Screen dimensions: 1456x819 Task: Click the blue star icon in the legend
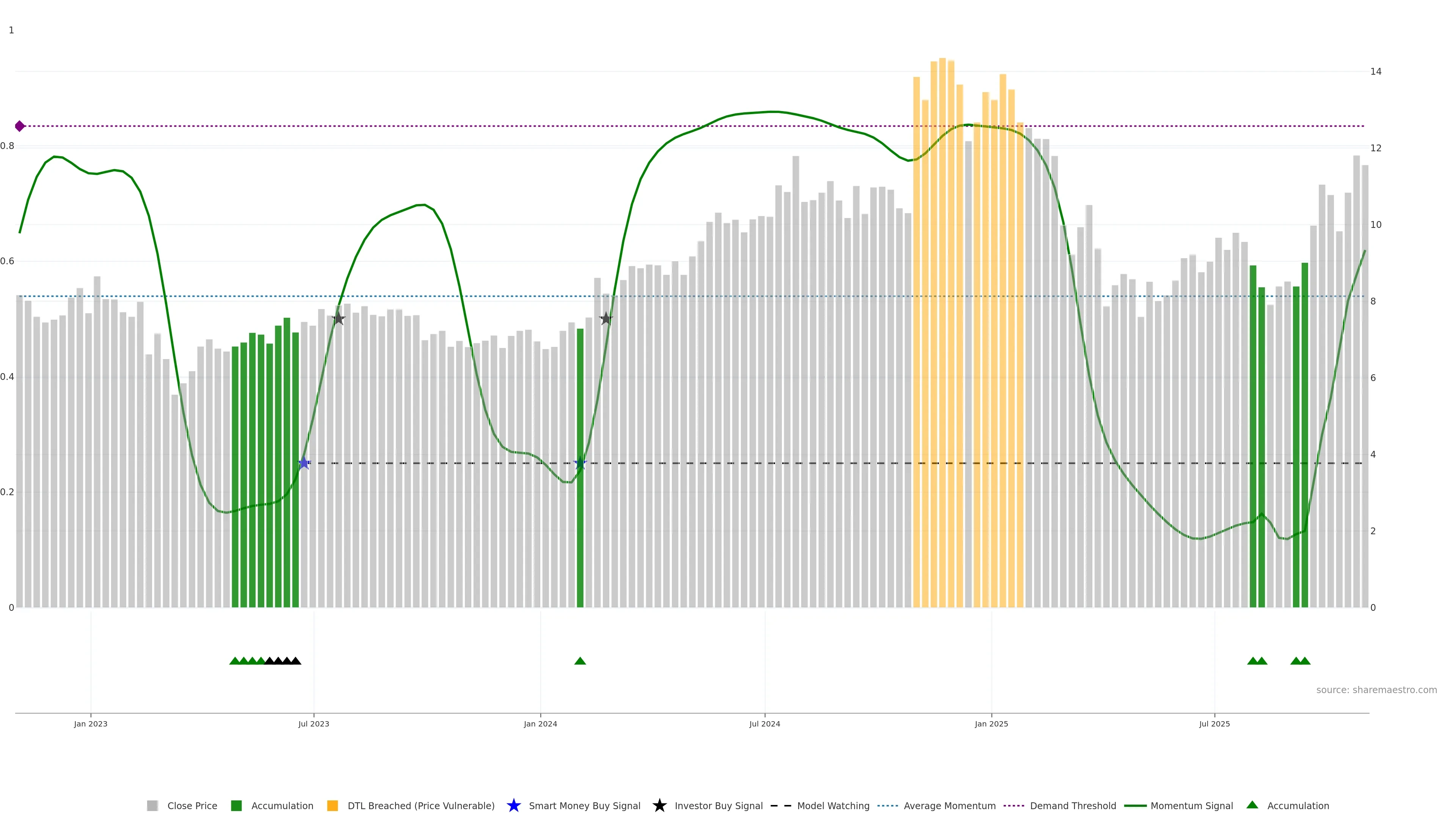(x=513, y=805)
